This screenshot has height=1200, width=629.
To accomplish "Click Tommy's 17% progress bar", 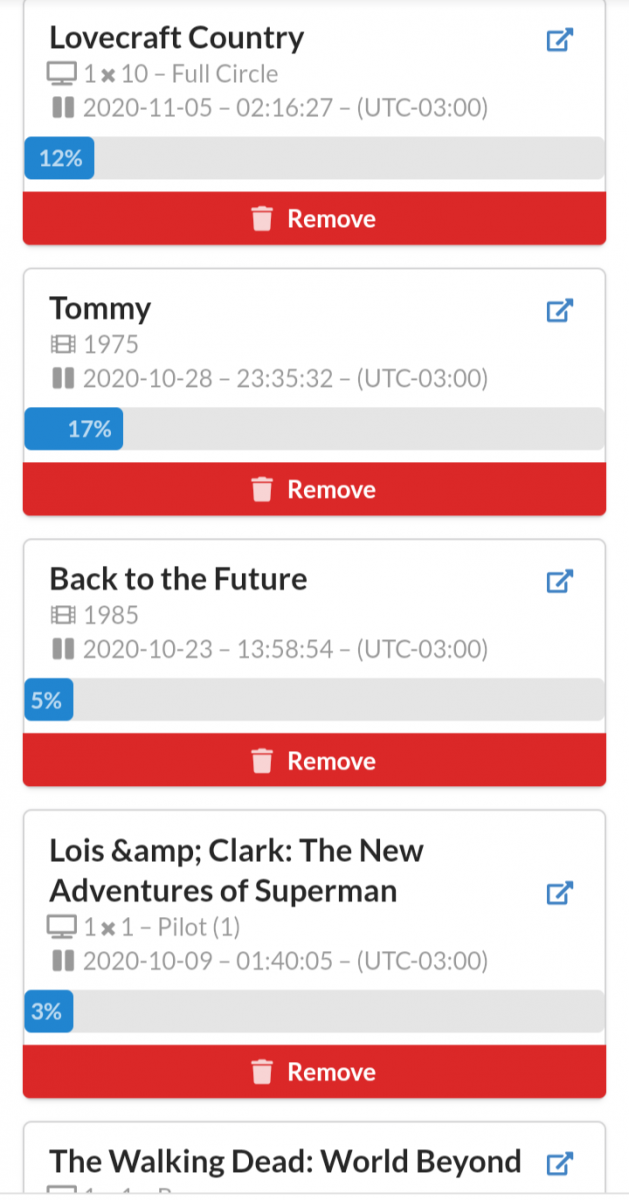I will pos(314,429).
